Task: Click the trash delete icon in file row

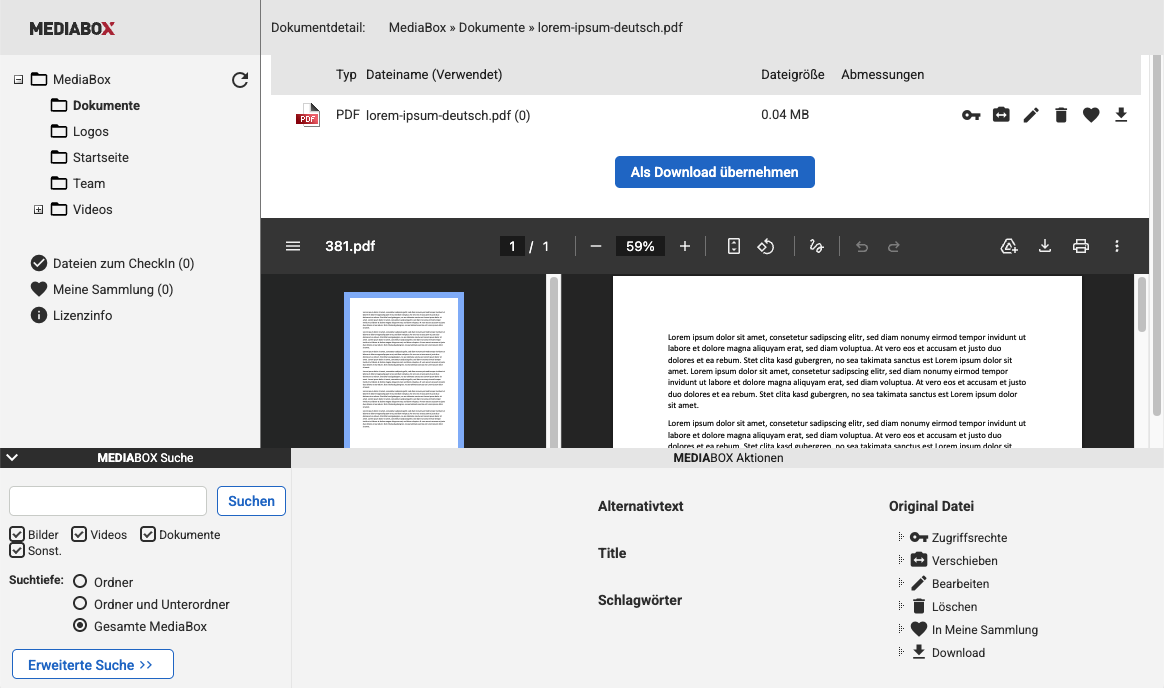Action: point(1061,115)
